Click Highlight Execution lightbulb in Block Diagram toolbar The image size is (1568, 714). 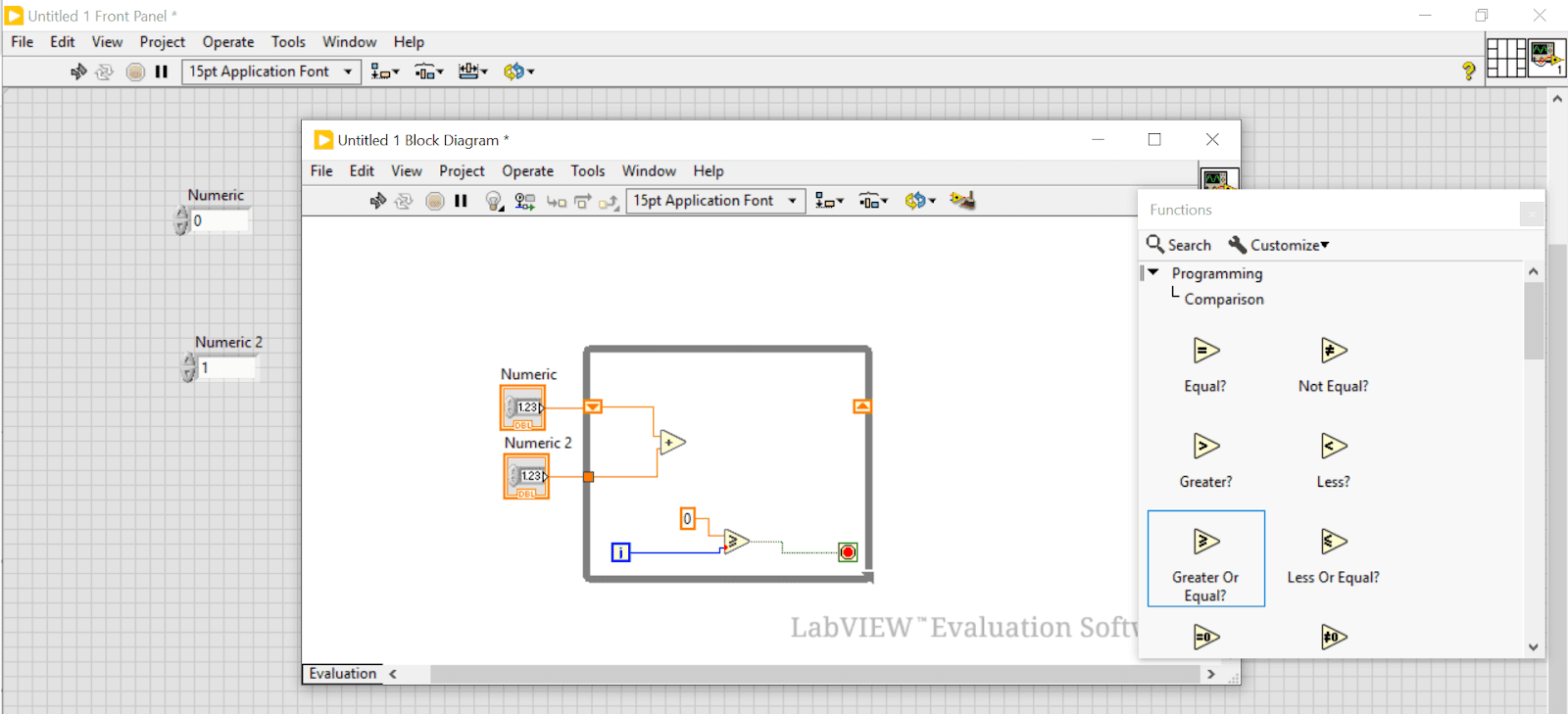[494, 201]
